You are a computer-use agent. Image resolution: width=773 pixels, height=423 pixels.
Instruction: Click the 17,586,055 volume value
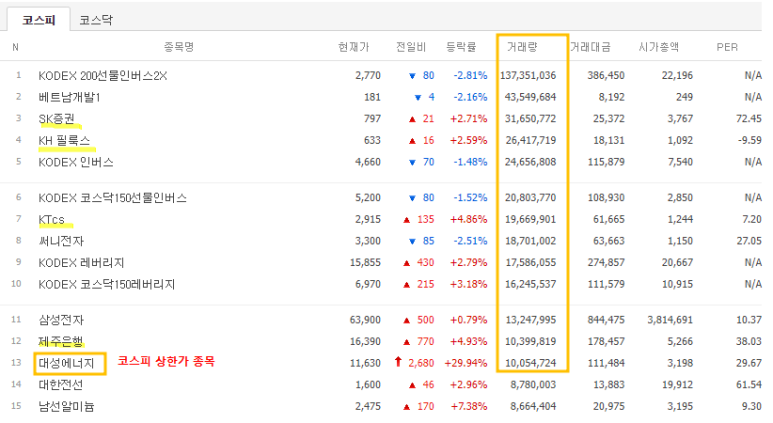pos(530,263)
